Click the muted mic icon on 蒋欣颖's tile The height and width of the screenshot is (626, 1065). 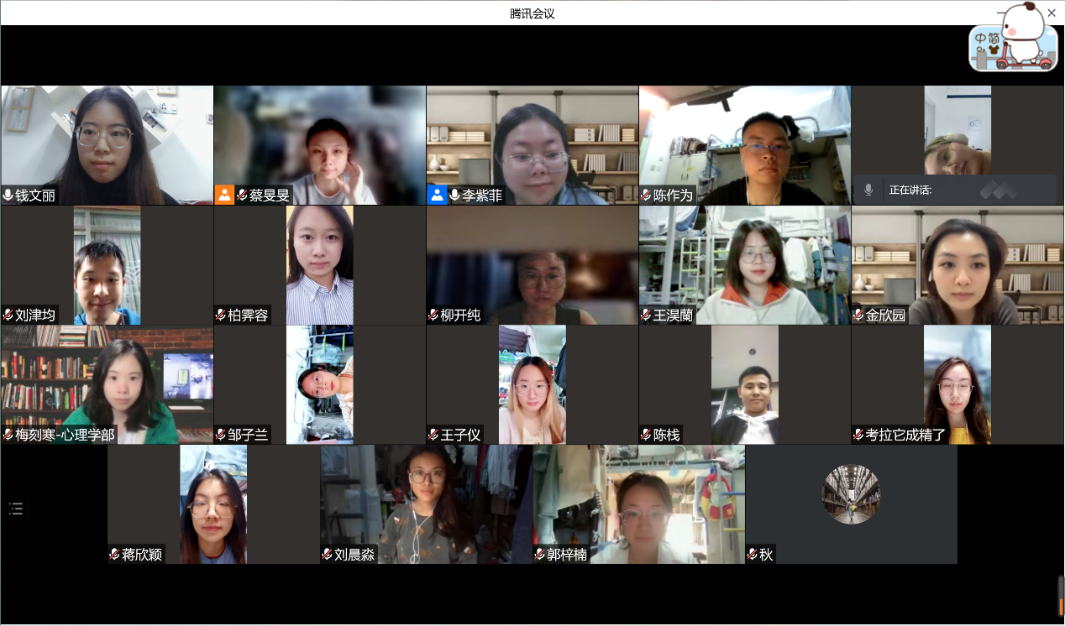115,554
